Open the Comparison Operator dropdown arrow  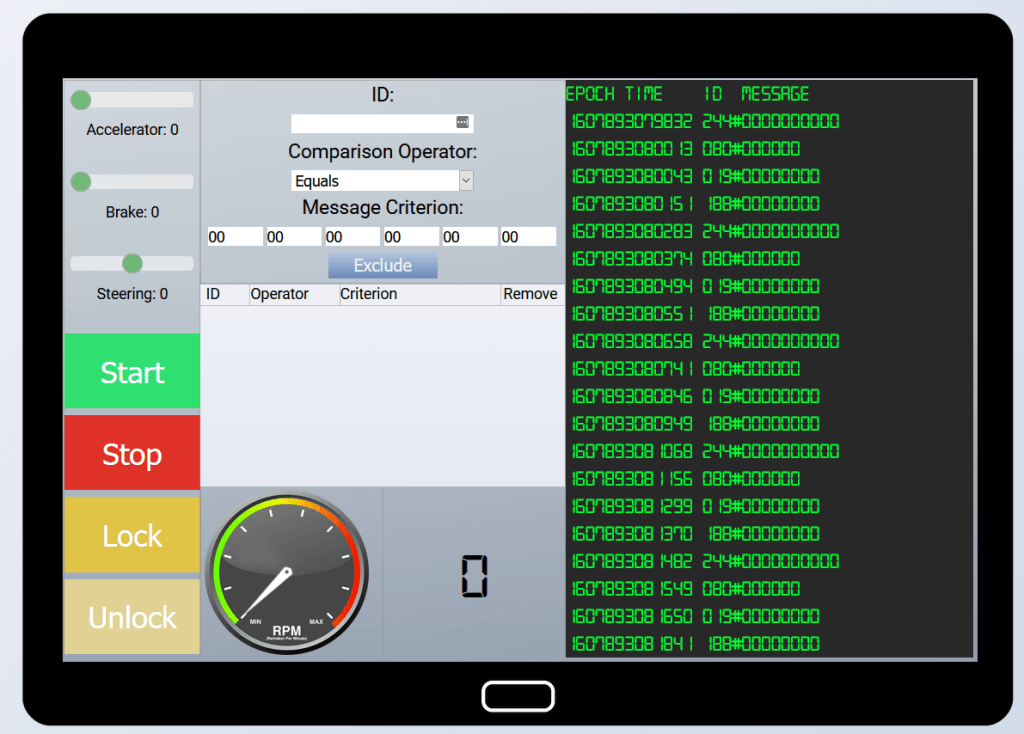pyautogui.click(x=465, y=181)
